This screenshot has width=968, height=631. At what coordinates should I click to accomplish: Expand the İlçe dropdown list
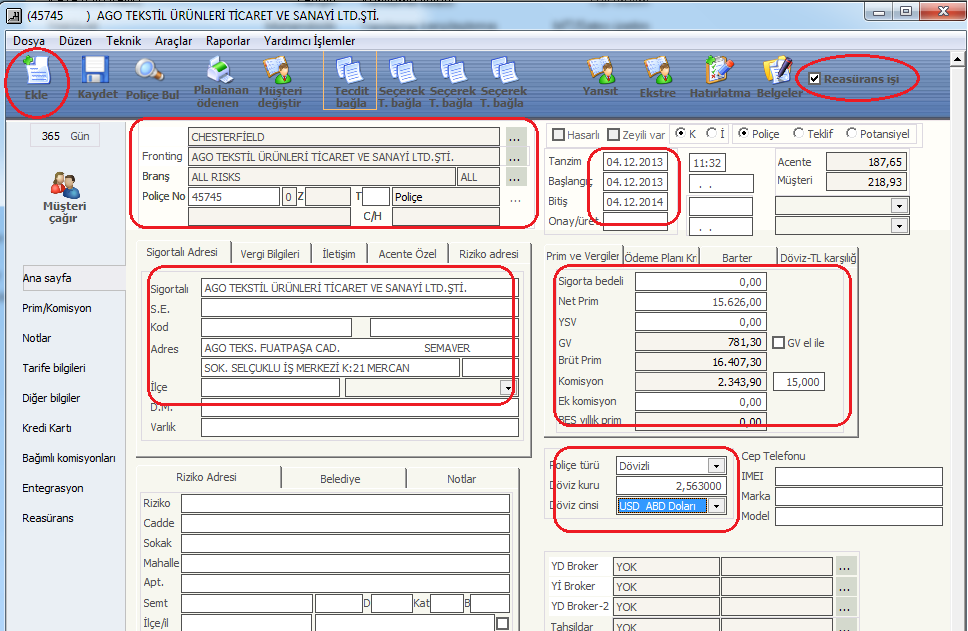(507, 388)
